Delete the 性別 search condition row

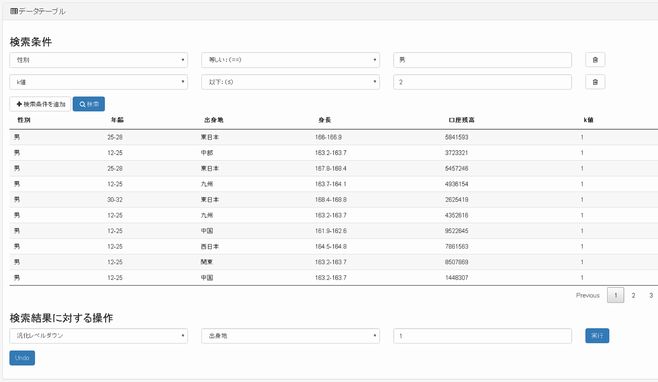(595, 60)
